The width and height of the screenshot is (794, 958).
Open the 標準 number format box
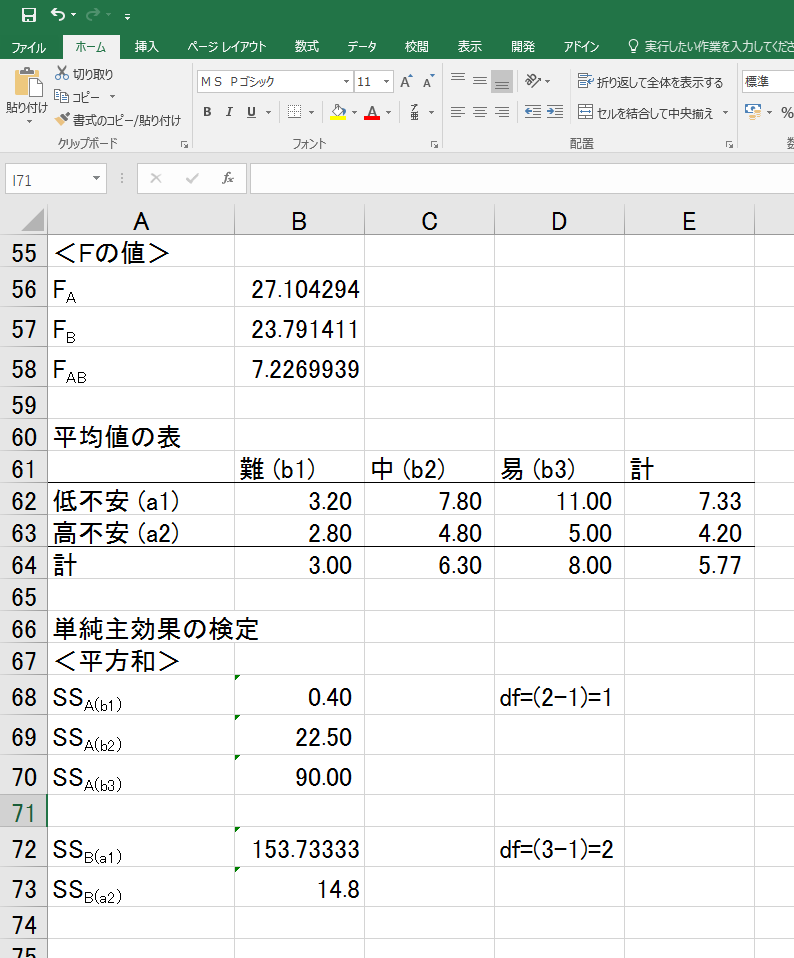click(768, 81)
